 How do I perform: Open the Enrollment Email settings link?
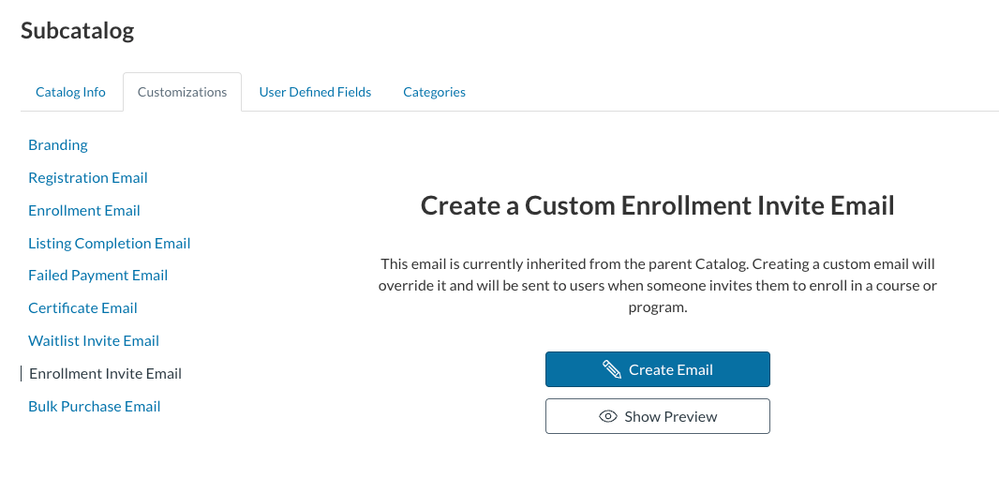pos(84,210)
